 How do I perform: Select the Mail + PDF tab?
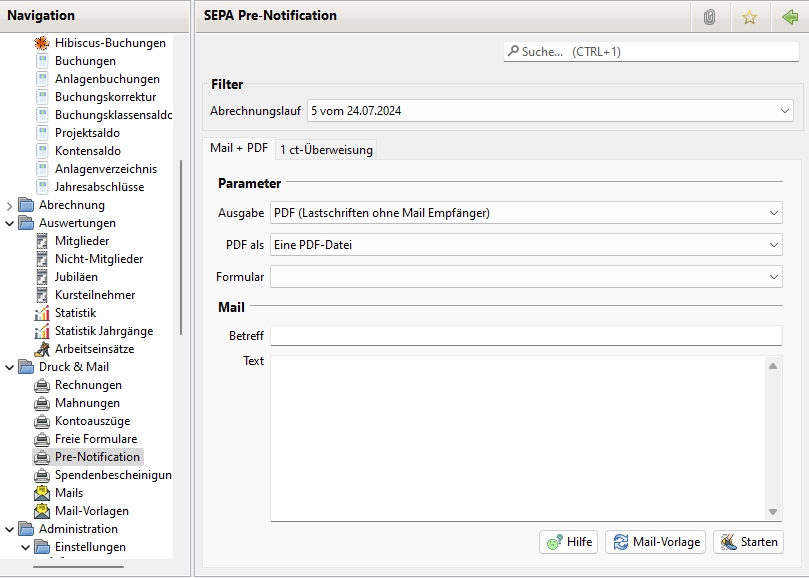click(x=238, y=148)
